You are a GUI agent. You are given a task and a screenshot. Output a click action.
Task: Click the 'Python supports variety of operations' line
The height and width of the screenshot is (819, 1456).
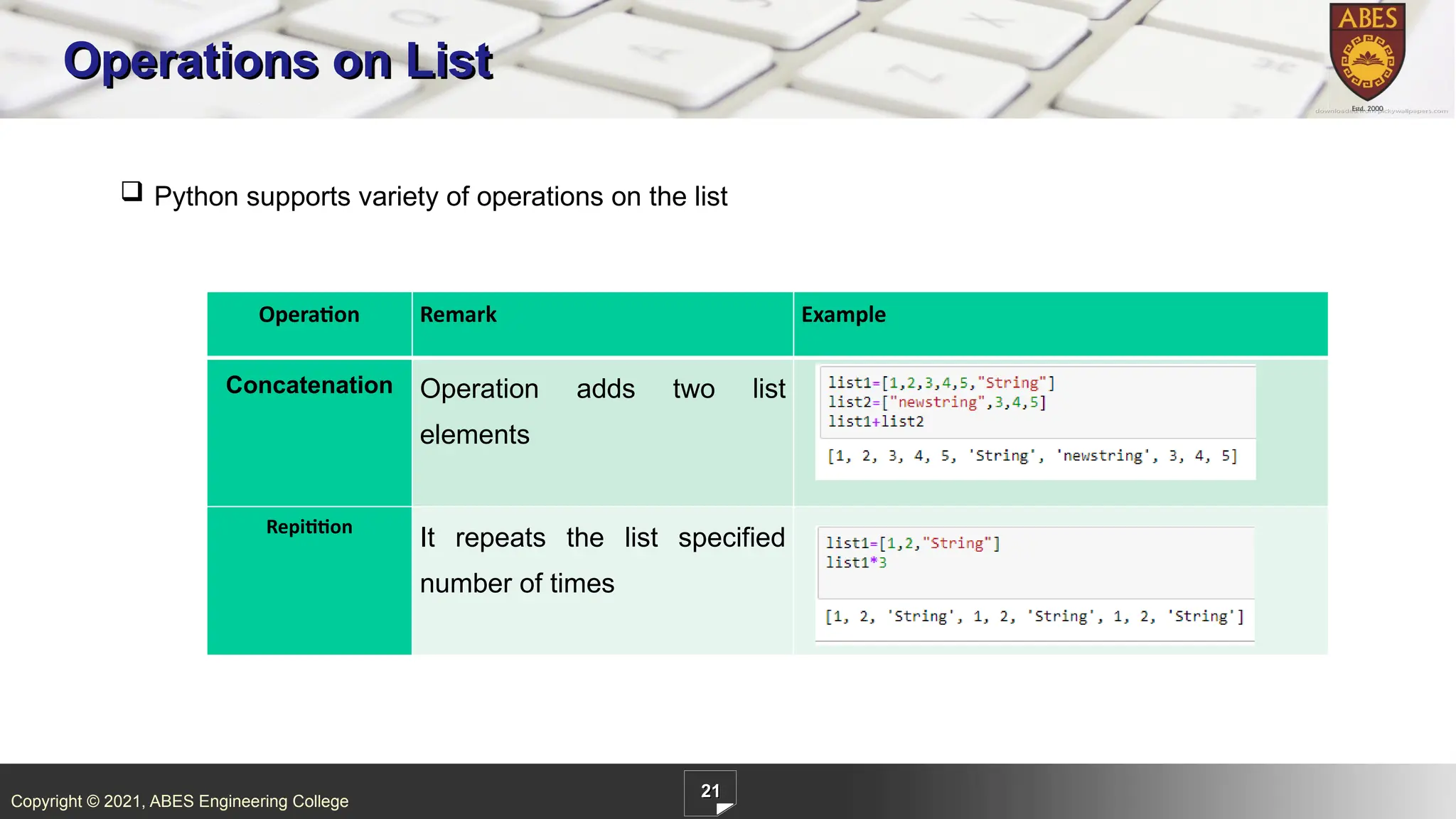tap(441, 196)
